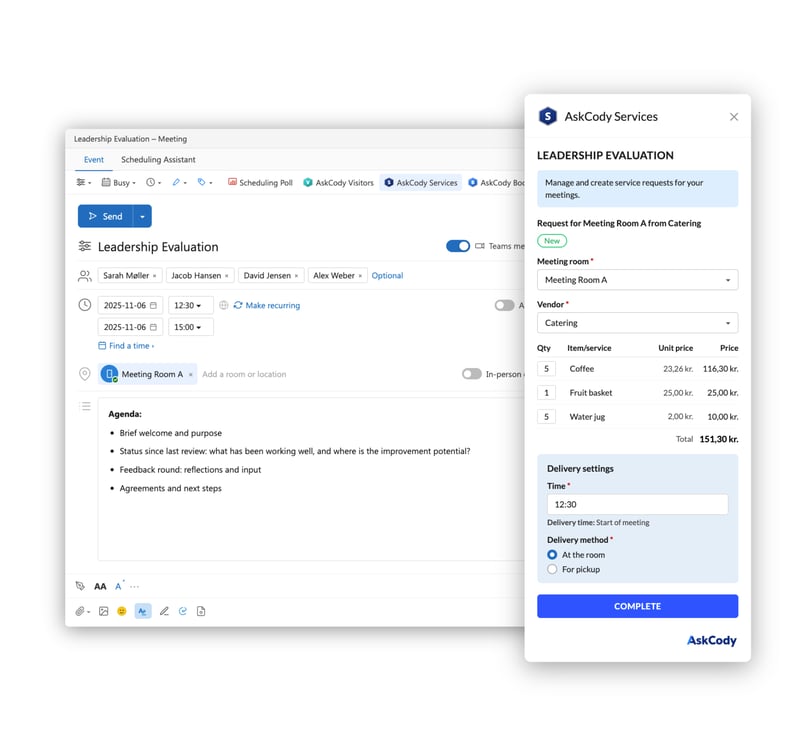The width and height of the screenshot is (800, 756).
Task: Click the format painter icon
Action: pyautogui.click(x=80, y=586)
